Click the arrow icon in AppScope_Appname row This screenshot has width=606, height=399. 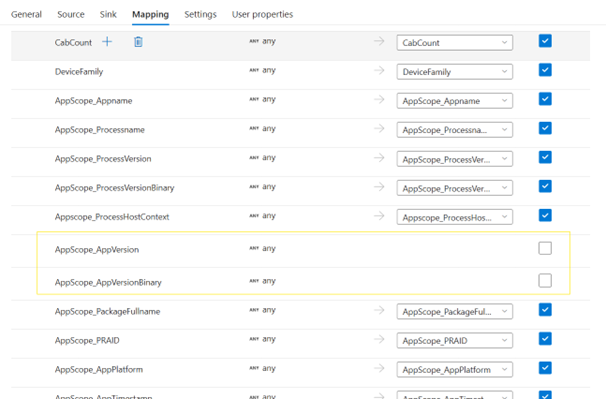(x=379, y=99)
